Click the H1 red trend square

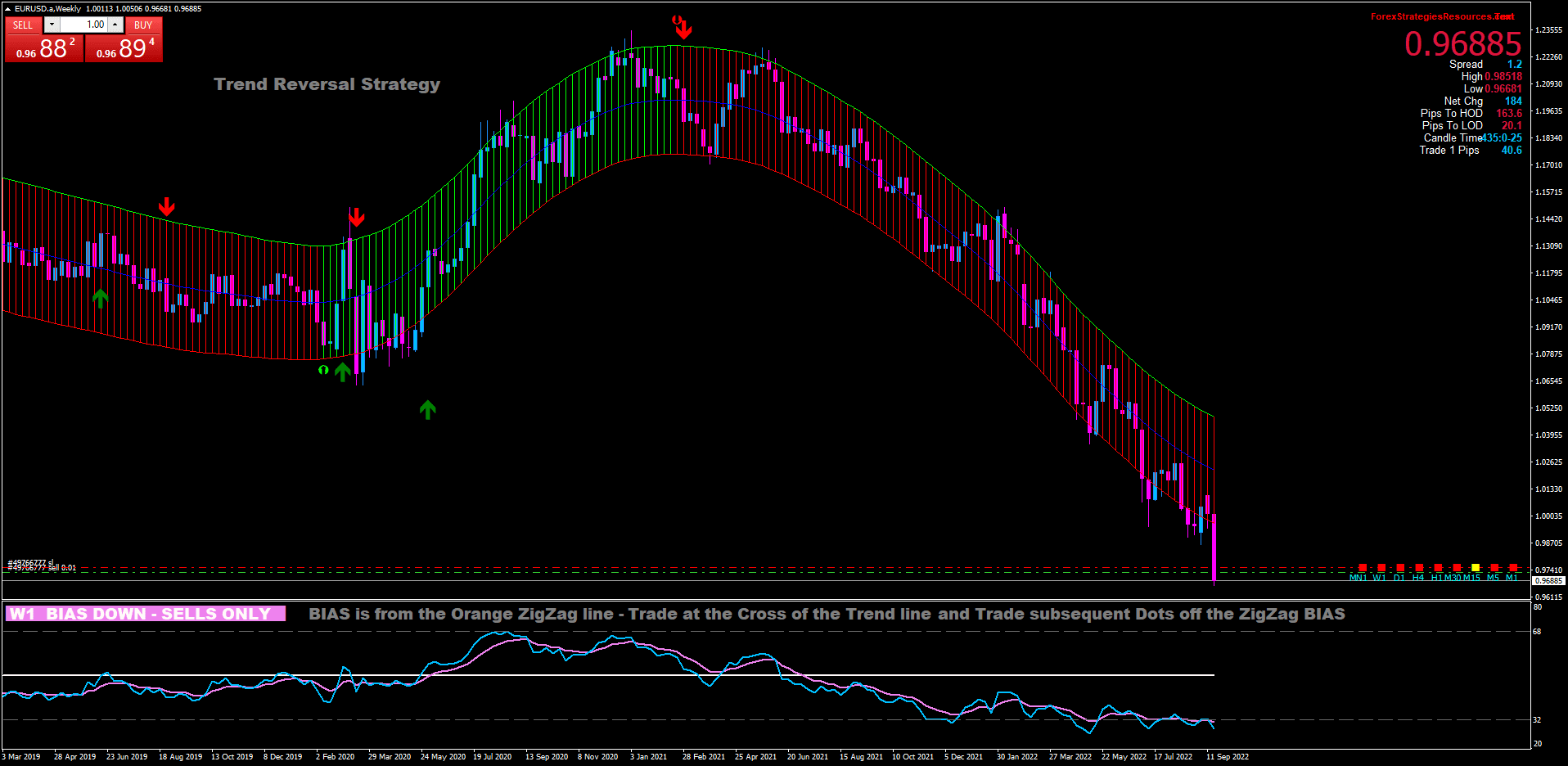coord(1438,567)
